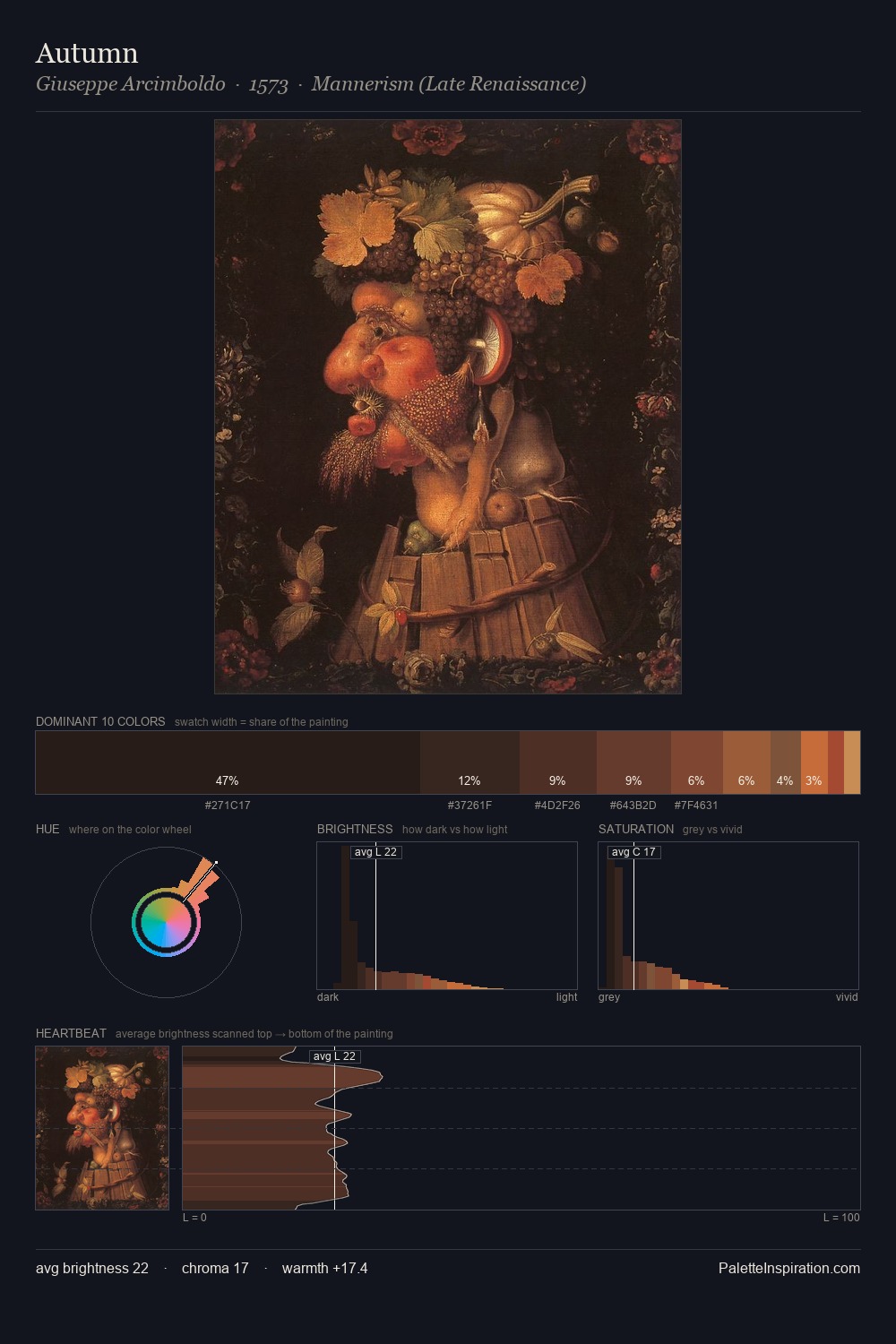Image resolution: width=896 pixels, height=1344 pixels.
Task: Click 'avg L 22' label in brightness chart
Action: (x=375, y=852)
